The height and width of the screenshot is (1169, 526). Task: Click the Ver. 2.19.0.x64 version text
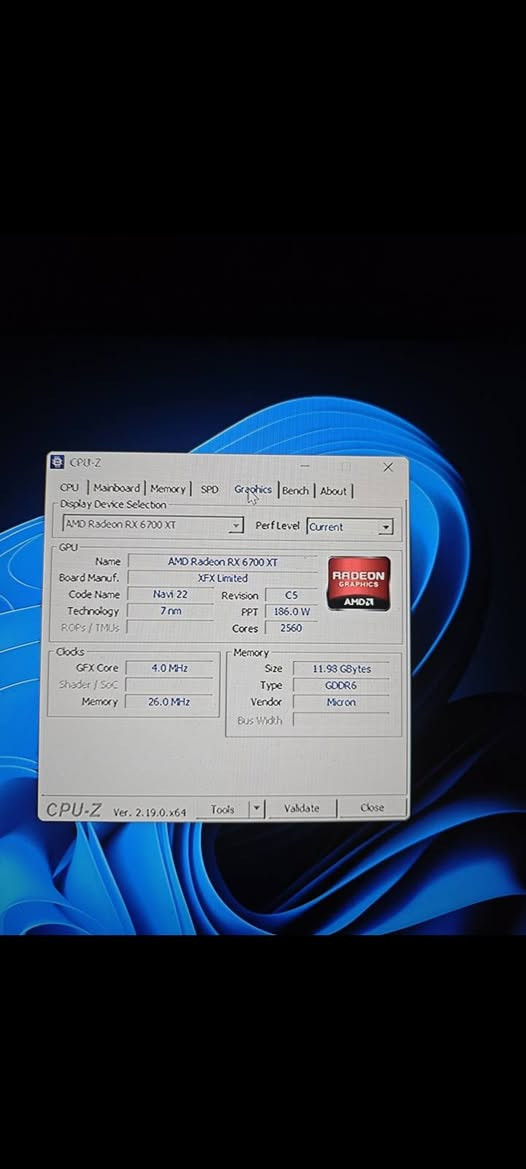(150, 812)
